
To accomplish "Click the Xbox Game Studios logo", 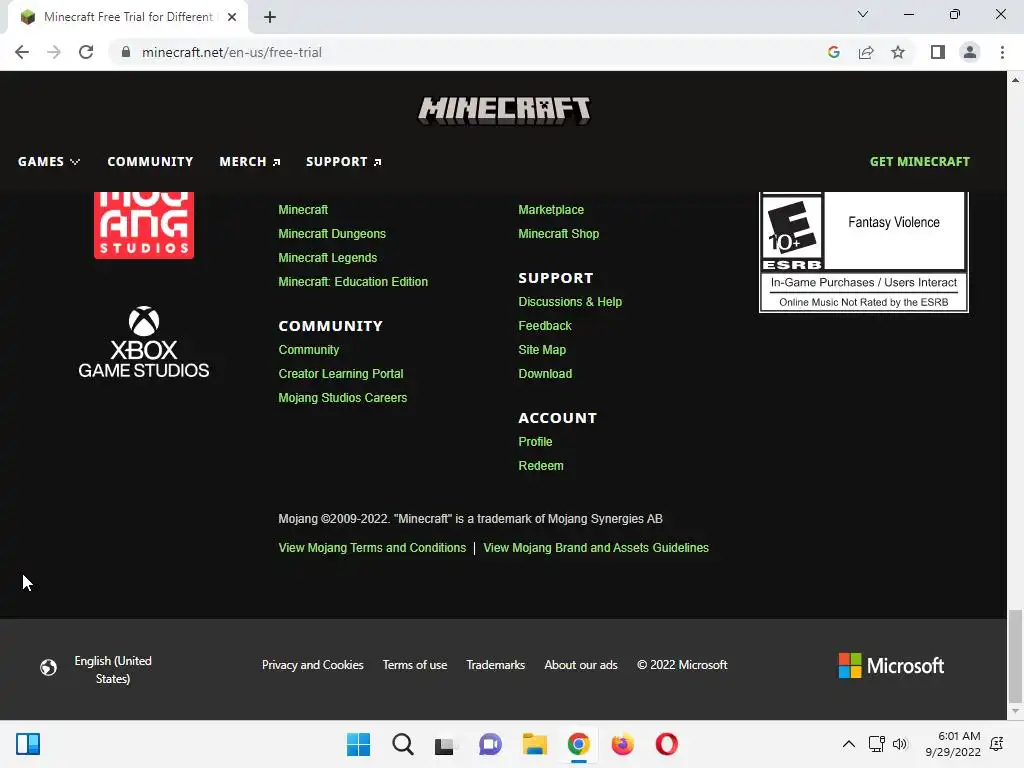I will pos(144,342).
